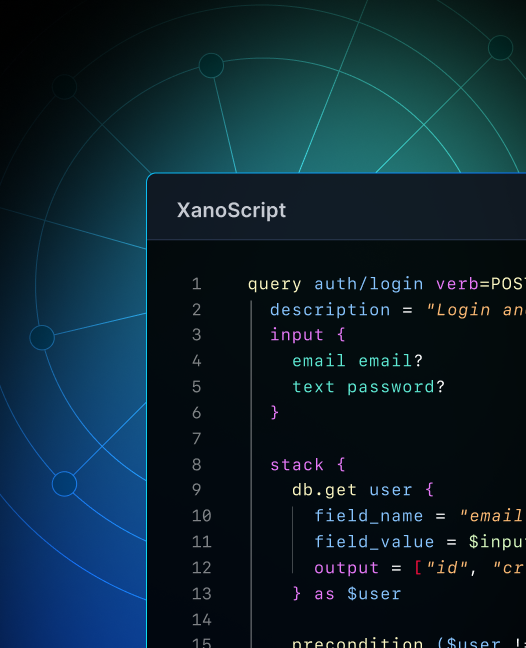Click 'field_value' on line 11

point(374,542)
